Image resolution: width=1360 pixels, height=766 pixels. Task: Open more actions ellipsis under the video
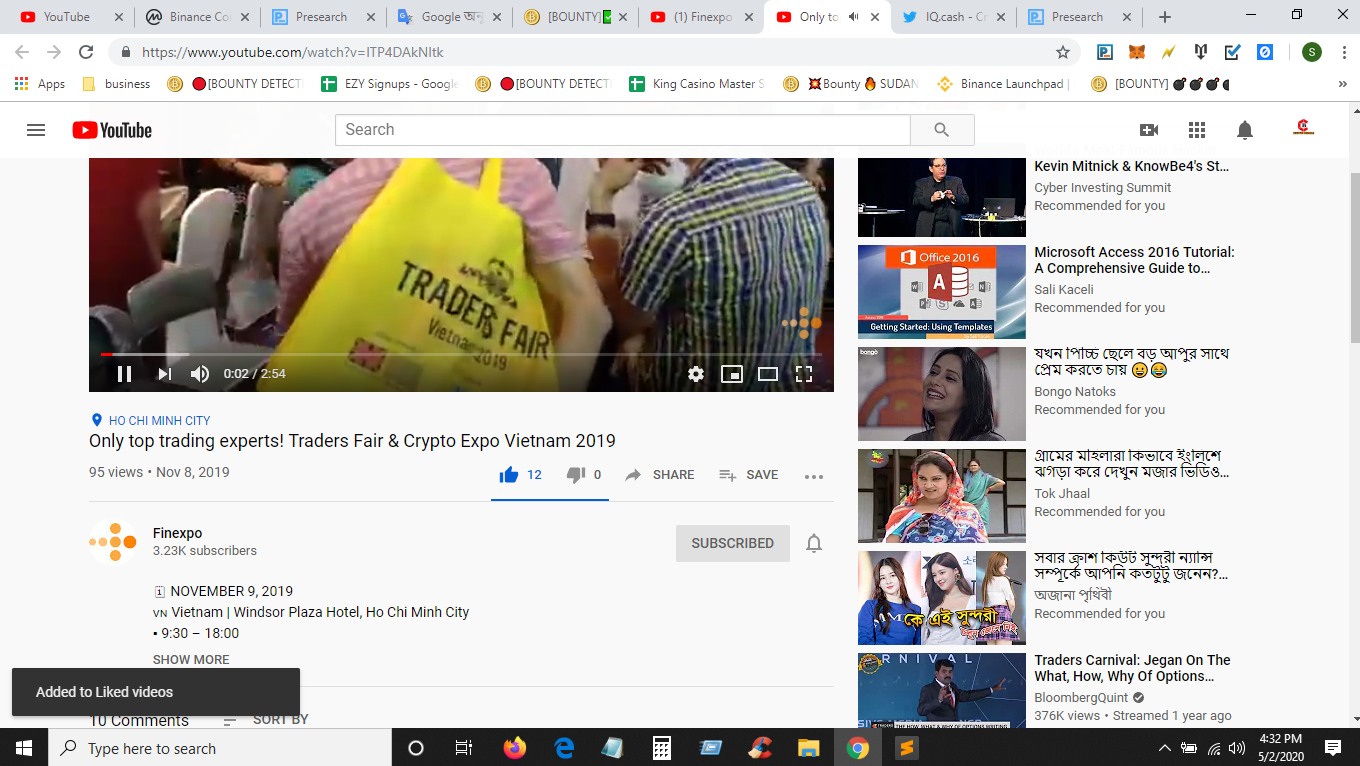click(814, 476)
